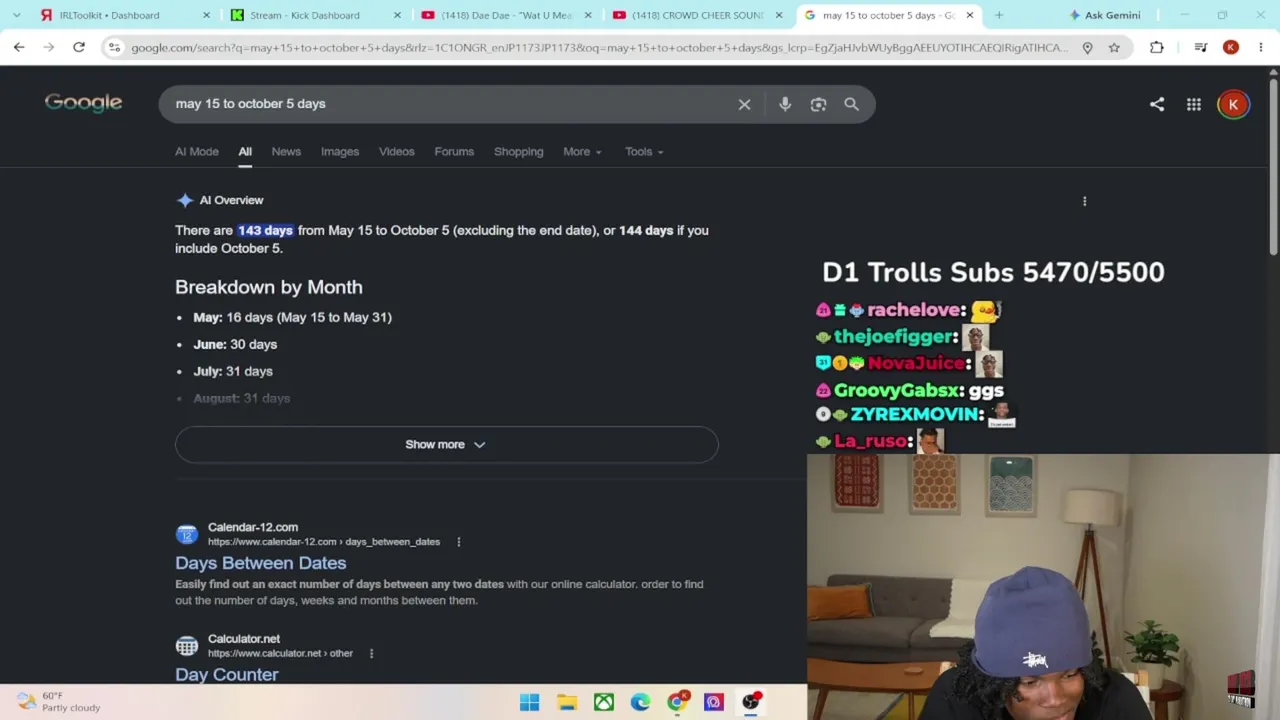Click the page vertical scrollbar
Image resolution: width=1280 pixels, height=720 pixels.
[x=1273, y=165]
